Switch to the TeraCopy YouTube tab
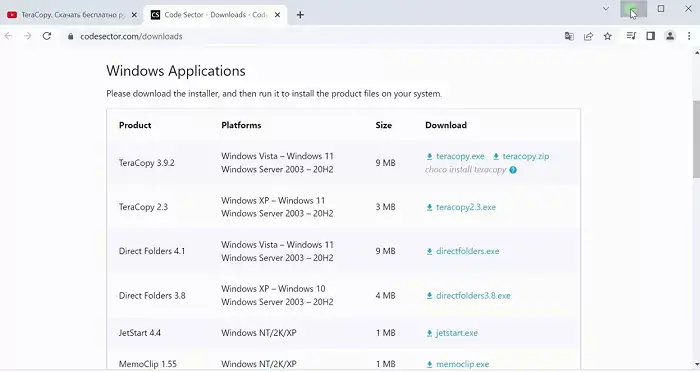Screen dimensions: 700x372 (71, 15)
